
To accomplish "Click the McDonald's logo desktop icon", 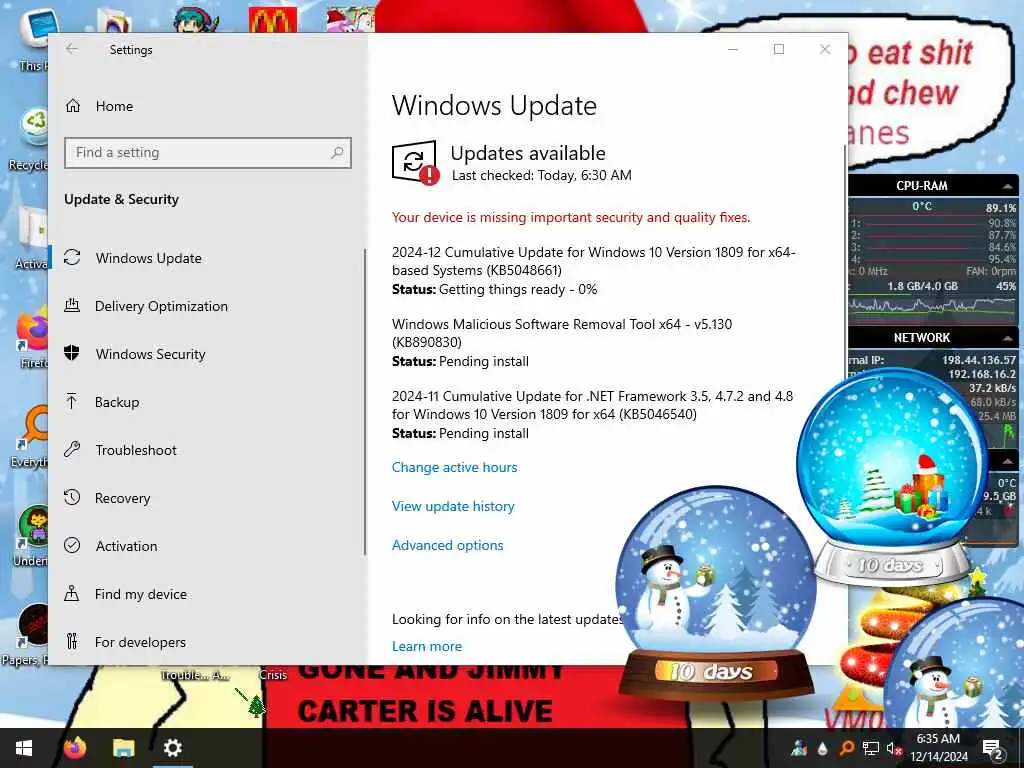I will (x=273, y=20).
